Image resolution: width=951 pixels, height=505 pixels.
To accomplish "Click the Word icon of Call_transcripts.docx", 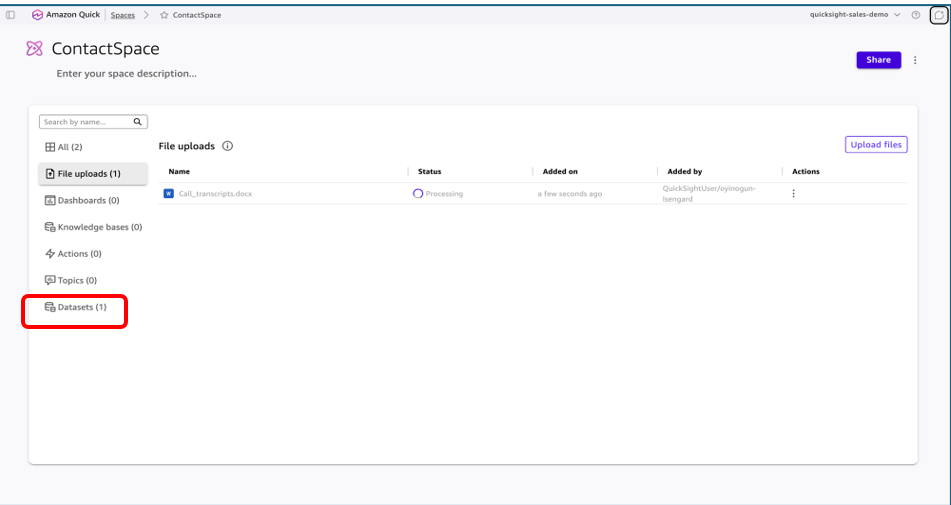I will click(x=169, y=193).
